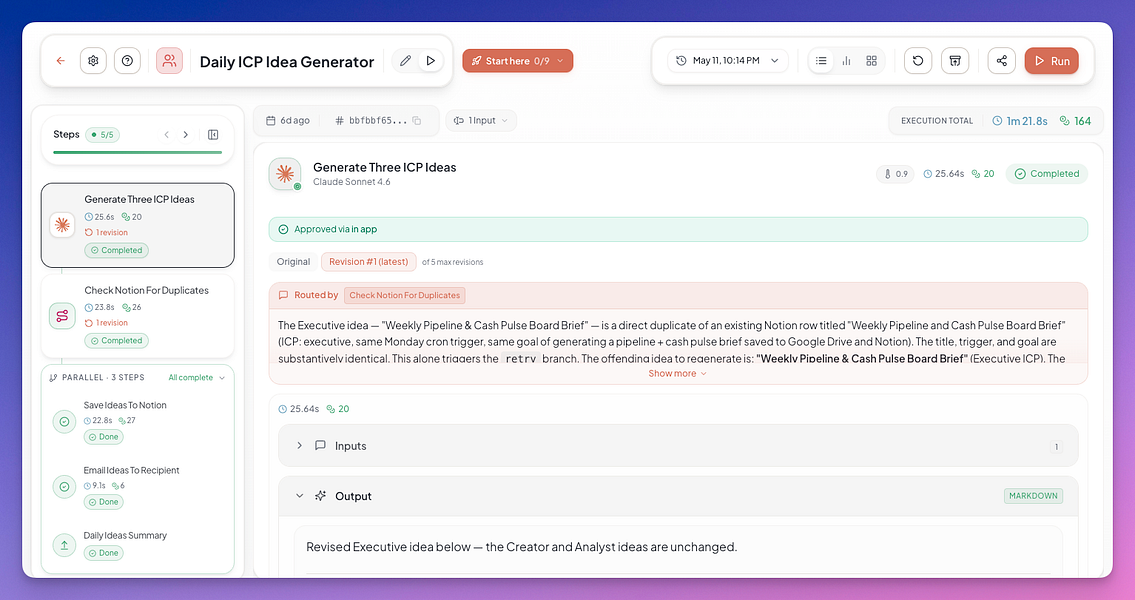Select the Email Ideas To Recipient step
The width and height of the screenshot is (1135, 600).
click(x=138, y=486)
